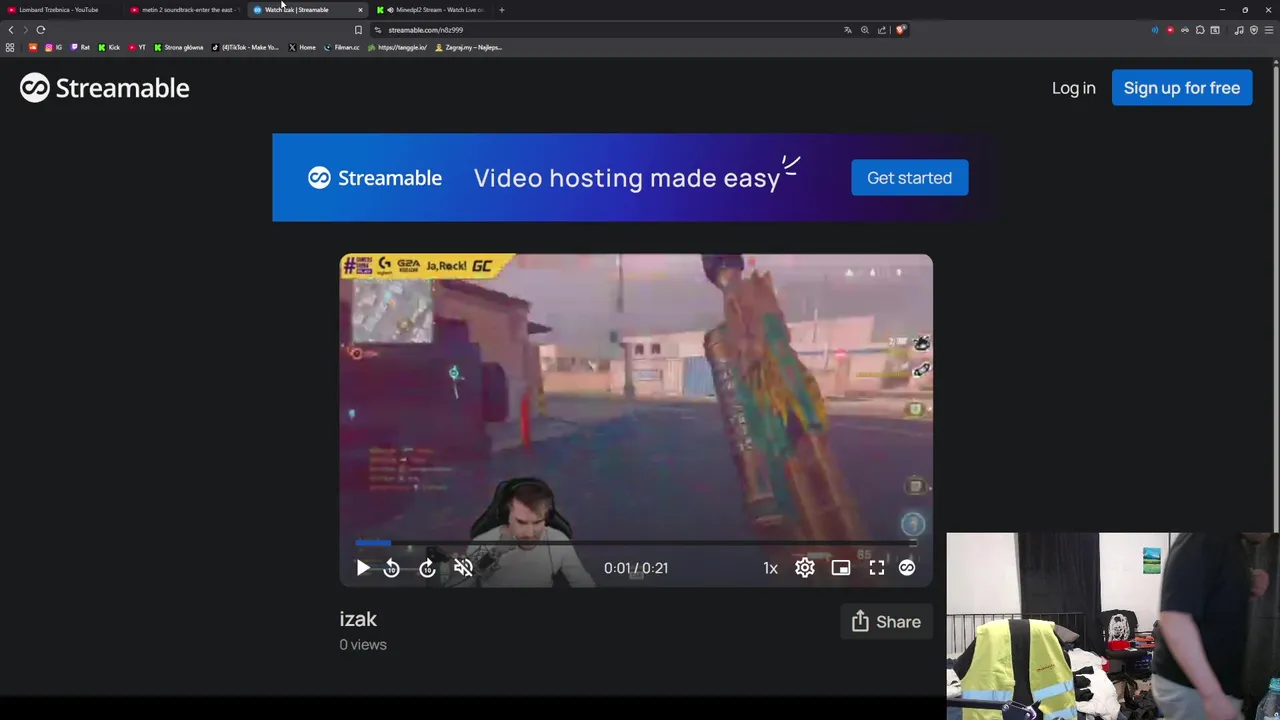Click the 0:01 / 0:21 time display
Image resolution: width=1280 pixels, height=720 pixels.
tap(636, 568)
